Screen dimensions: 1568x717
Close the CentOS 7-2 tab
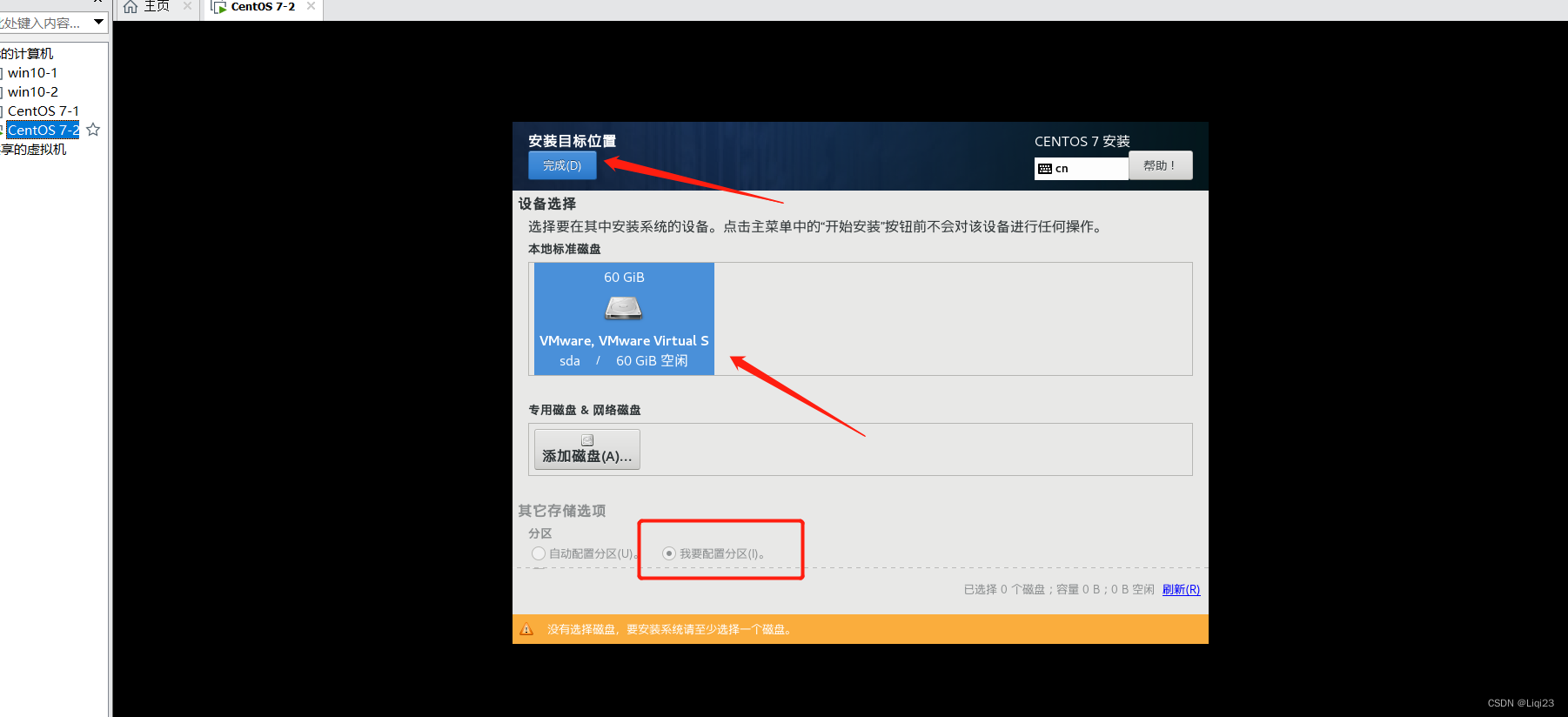tap(311, 6)
